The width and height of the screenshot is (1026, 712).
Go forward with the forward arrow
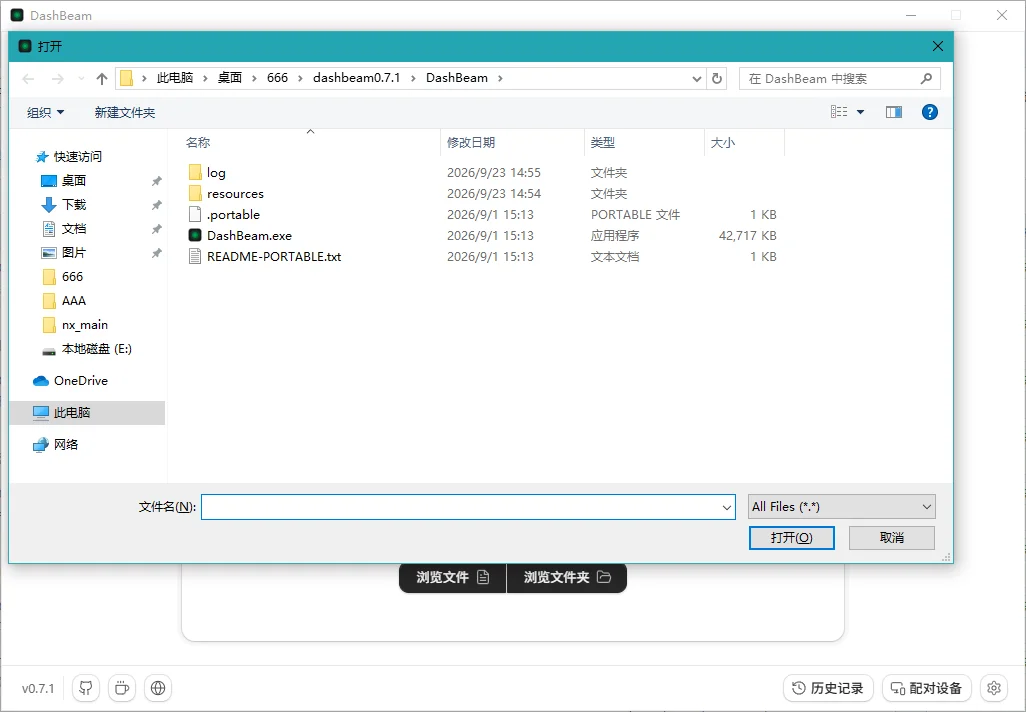tap(58, 79)
